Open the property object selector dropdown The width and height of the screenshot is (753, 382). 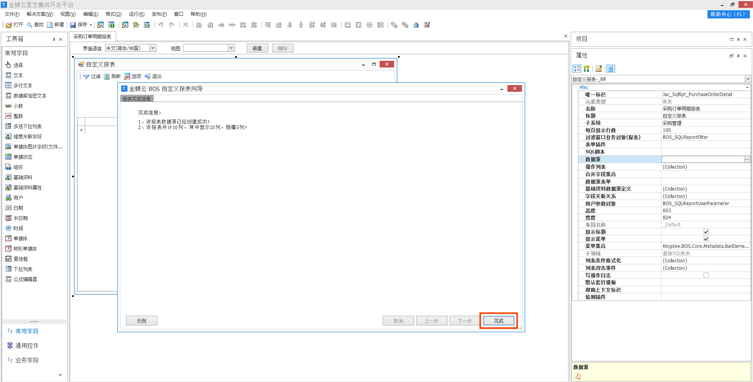click(x=748, y=79)
